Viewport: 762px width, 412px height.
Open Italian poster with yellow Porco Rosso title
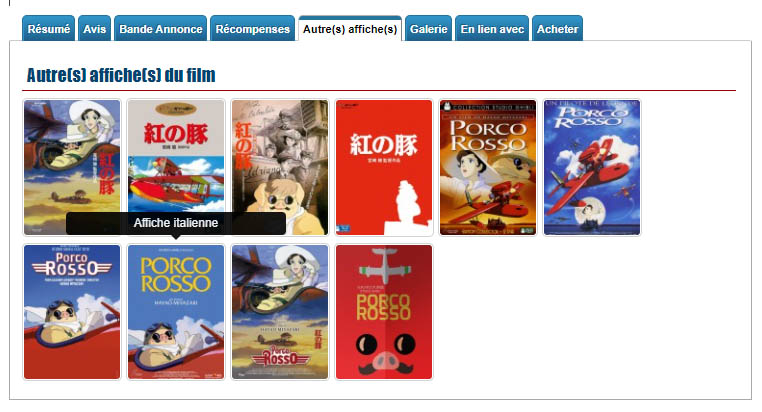176,312
